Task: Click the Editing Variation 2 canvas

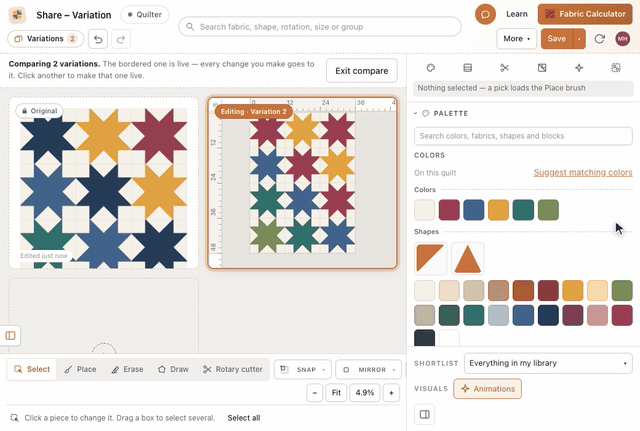Action: (302, 183)
